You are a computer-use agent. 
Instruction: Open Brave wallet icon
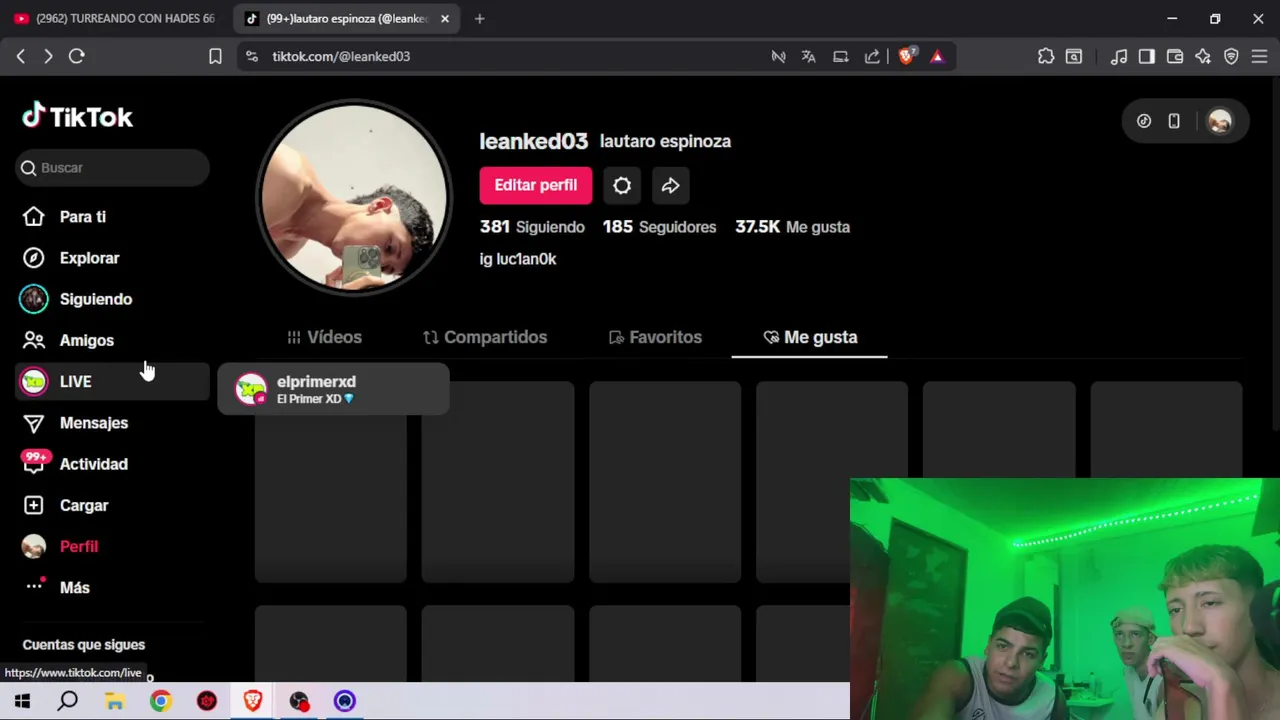(1175, 56)
